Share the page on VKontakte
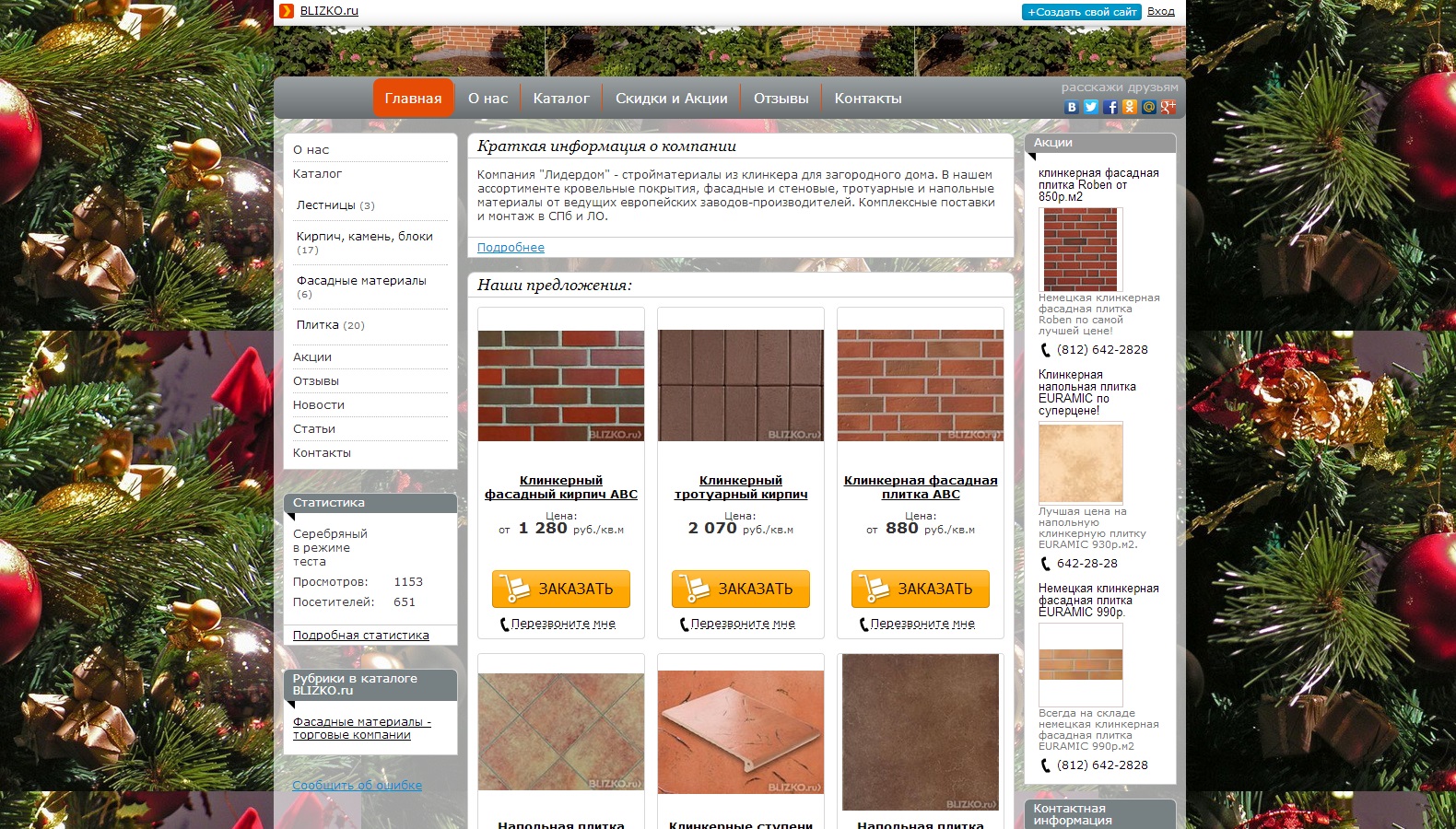The image size is (1456, 829). pos(1071,107)
